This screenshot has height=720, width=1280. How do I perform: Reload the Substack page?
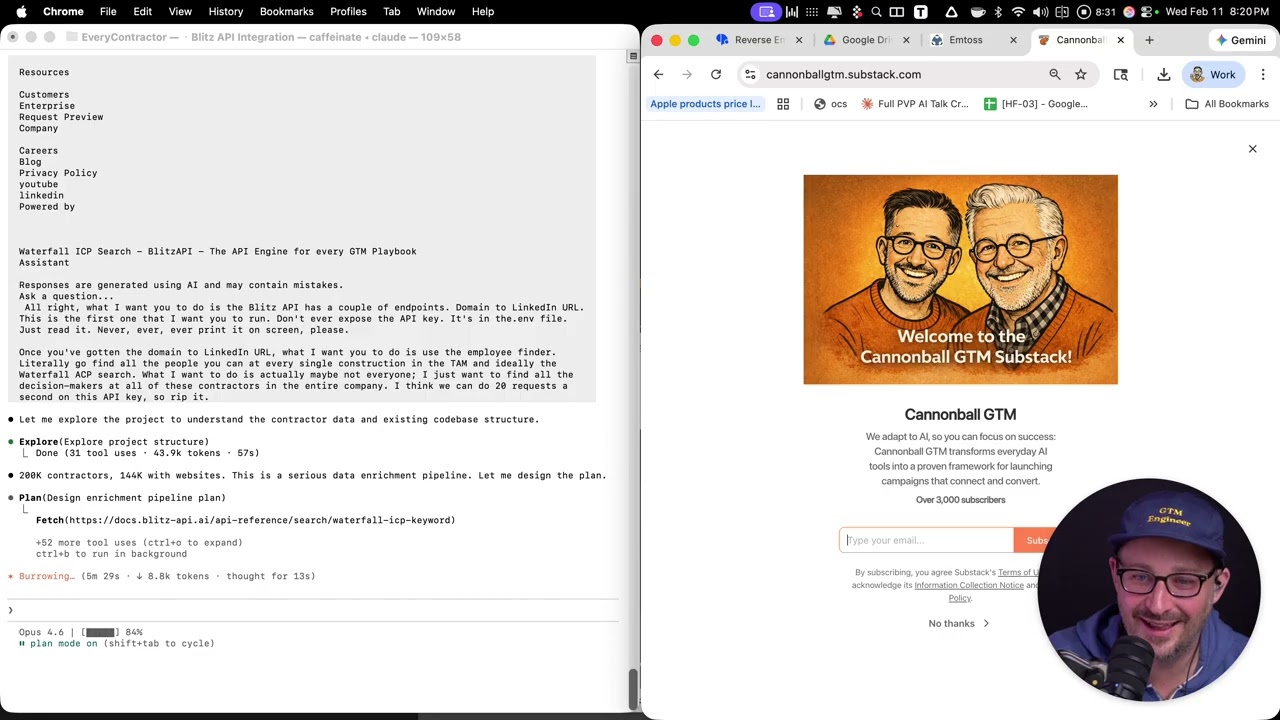tap(716, 74)
